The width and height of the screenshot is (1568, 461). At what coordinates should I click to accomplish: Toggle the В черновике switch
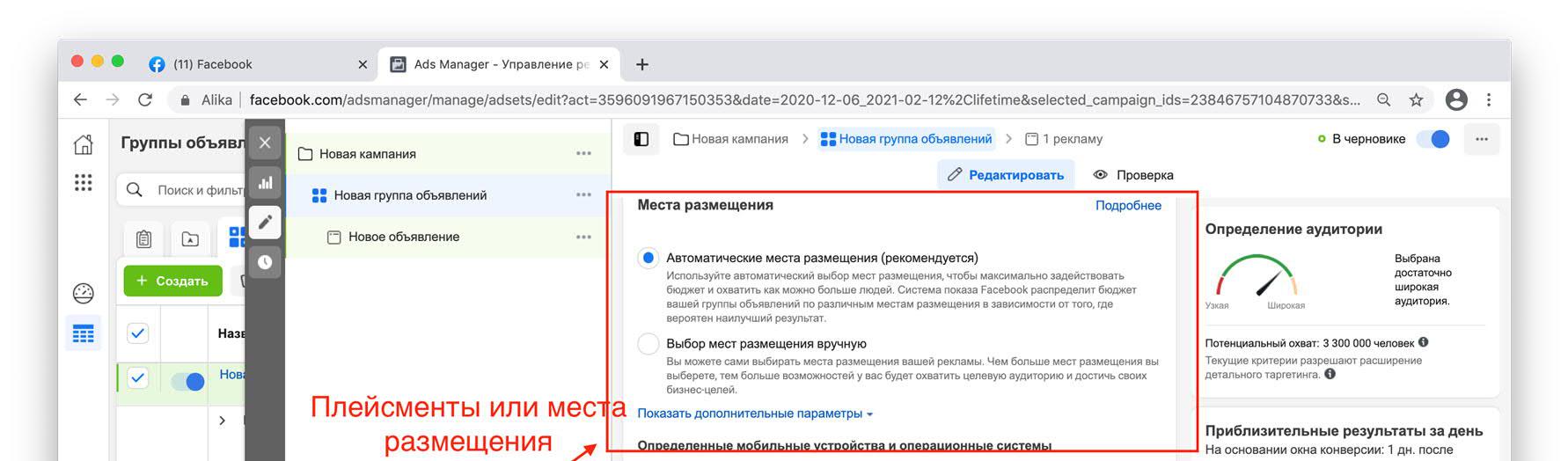click(x=1433, y=139)
